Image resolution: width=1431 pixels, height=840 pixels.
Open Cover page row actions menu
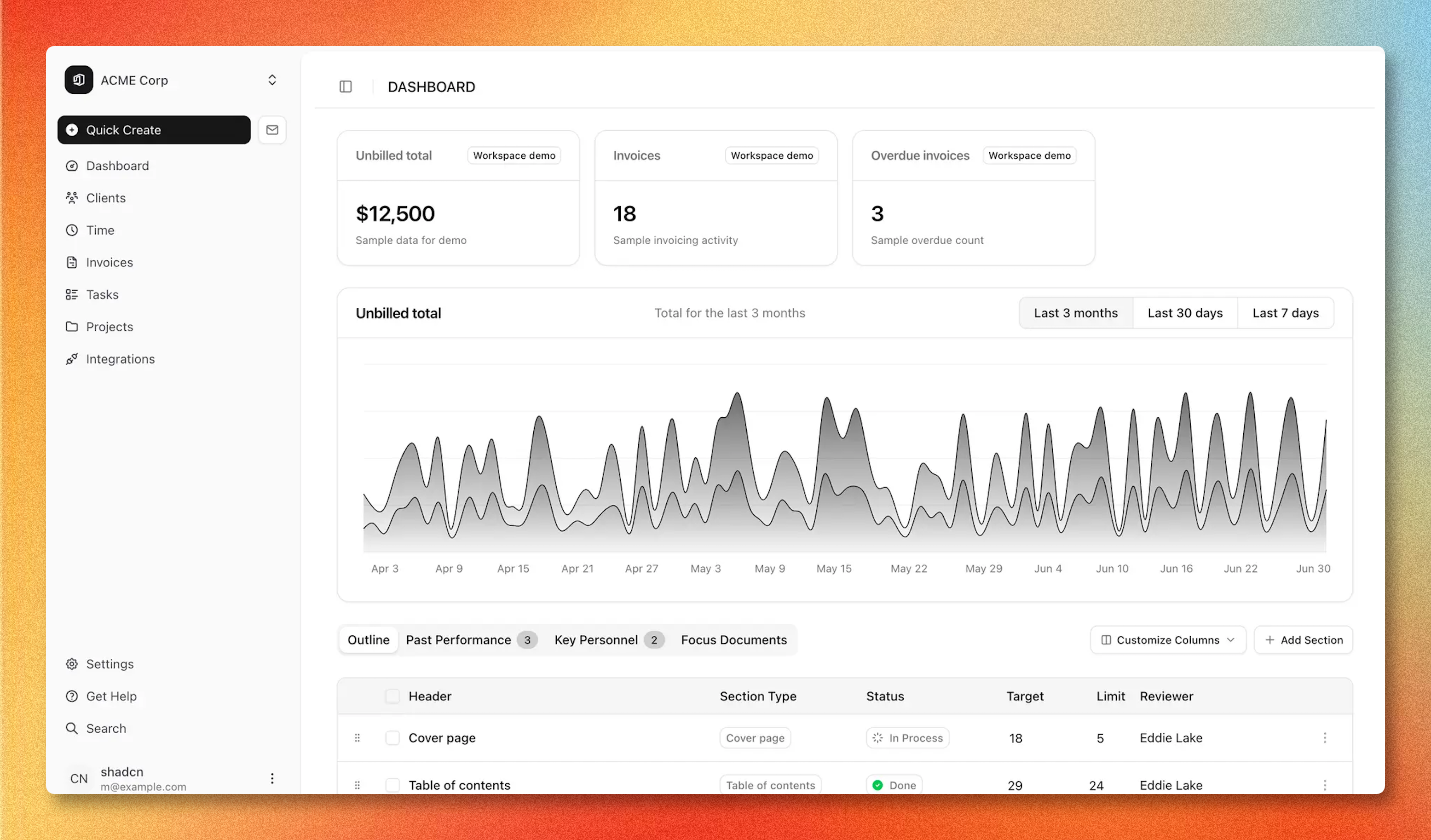(x=1324, y=738)
